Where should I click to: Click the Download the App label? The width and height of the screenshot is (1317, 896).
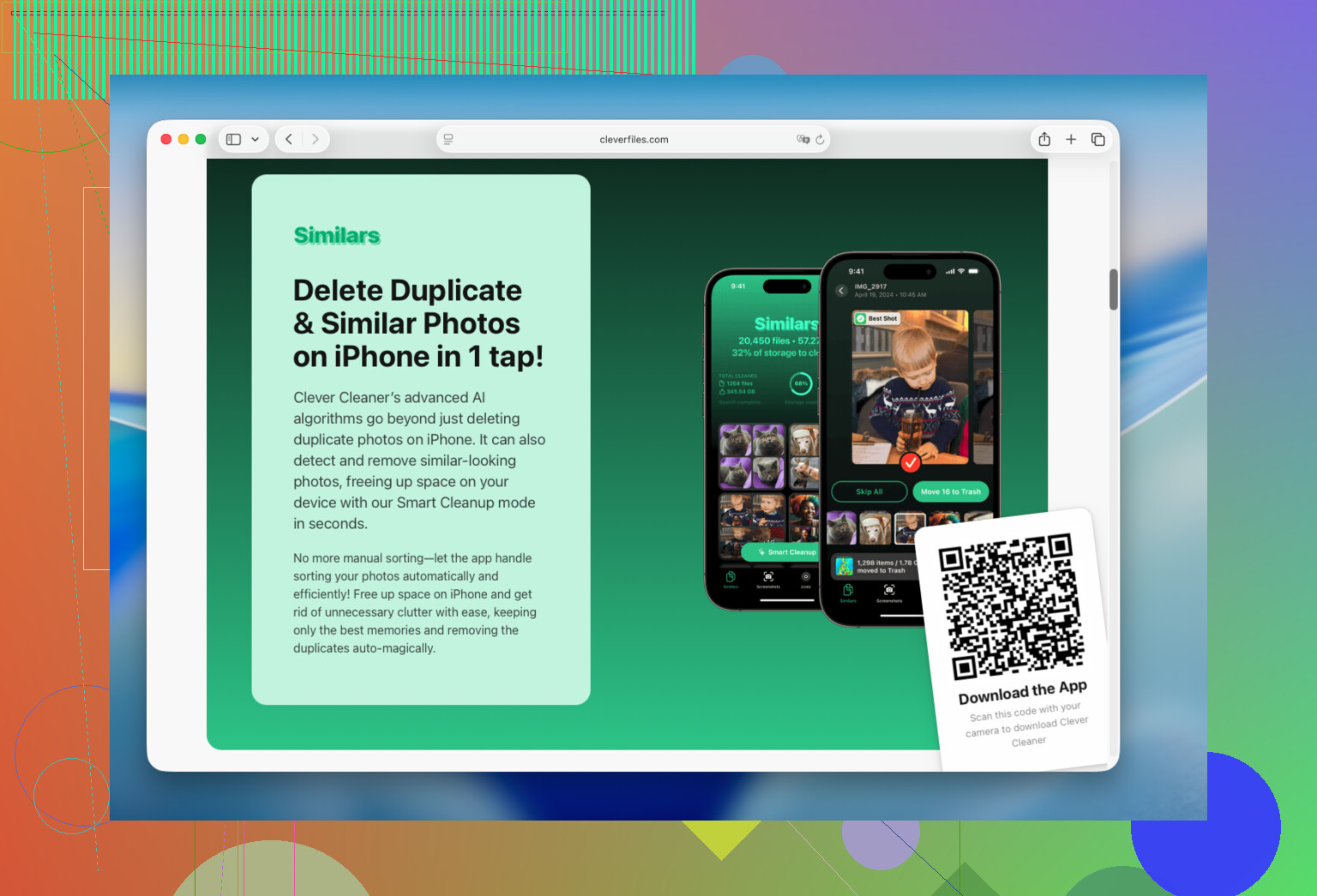(1023, 692)
